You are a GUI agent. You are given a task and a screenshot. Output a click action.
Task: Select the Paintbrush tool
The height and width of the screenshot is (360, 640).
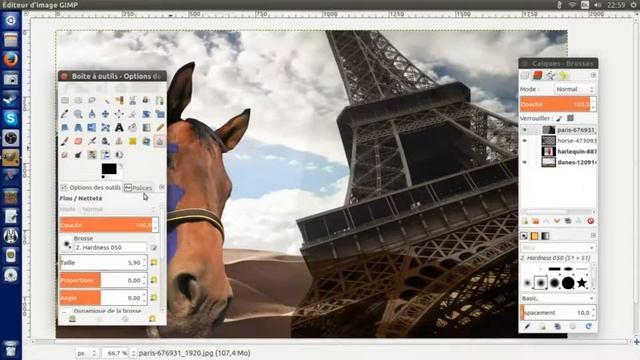[x=65, y=141]
